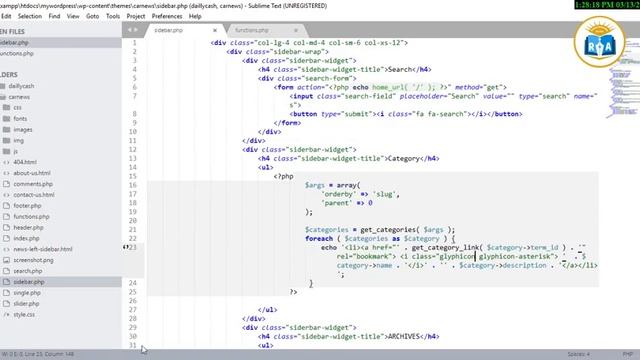Open contact-us.html in the sidebar
The height and width of the screenshot is (360, 640).
coord(34,195)
